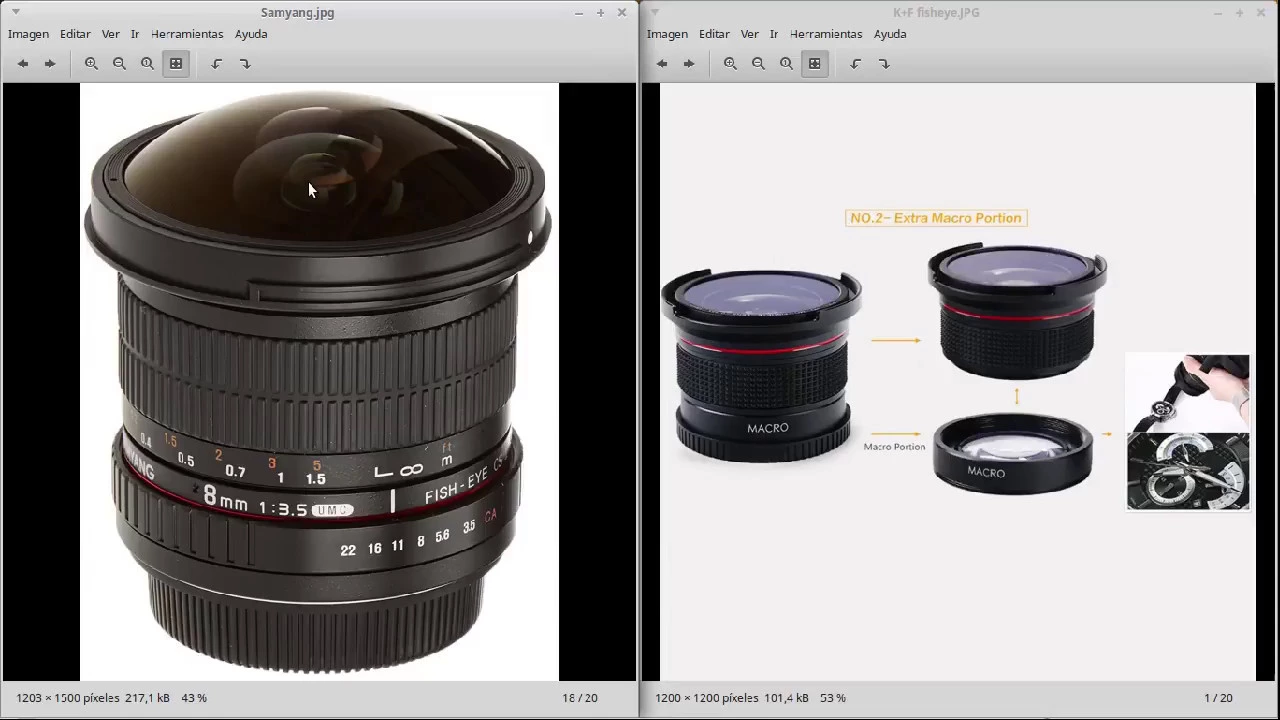Minimize the K+F fisheye.JPG window
The height and width of the screenshot is (720, 1280).
(x=1217, y=13)
